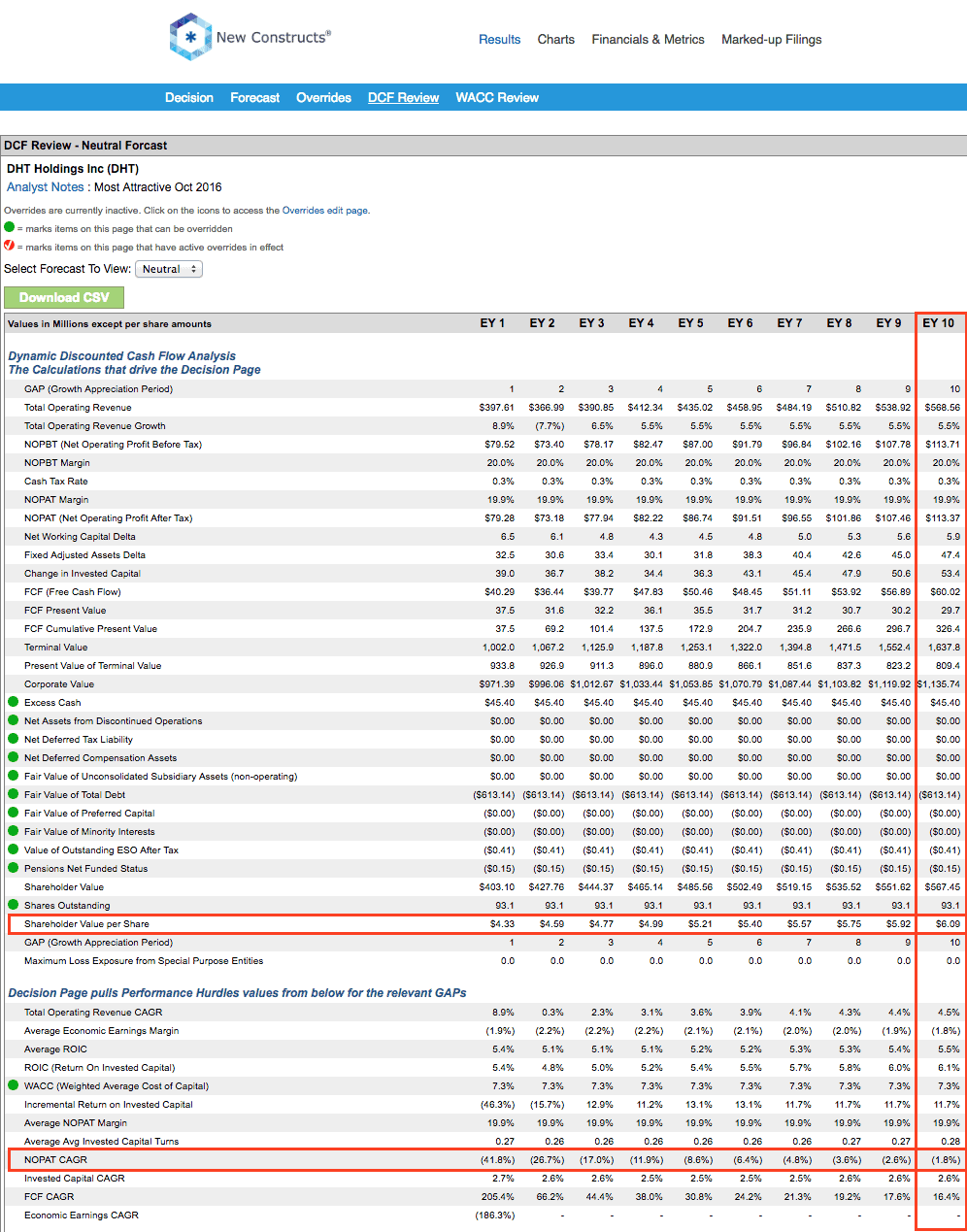The height and width of the screenshot is (1232, 967).
Task: Click override icon for Fair Value of Total Debt
Action: tap(14, 794)
